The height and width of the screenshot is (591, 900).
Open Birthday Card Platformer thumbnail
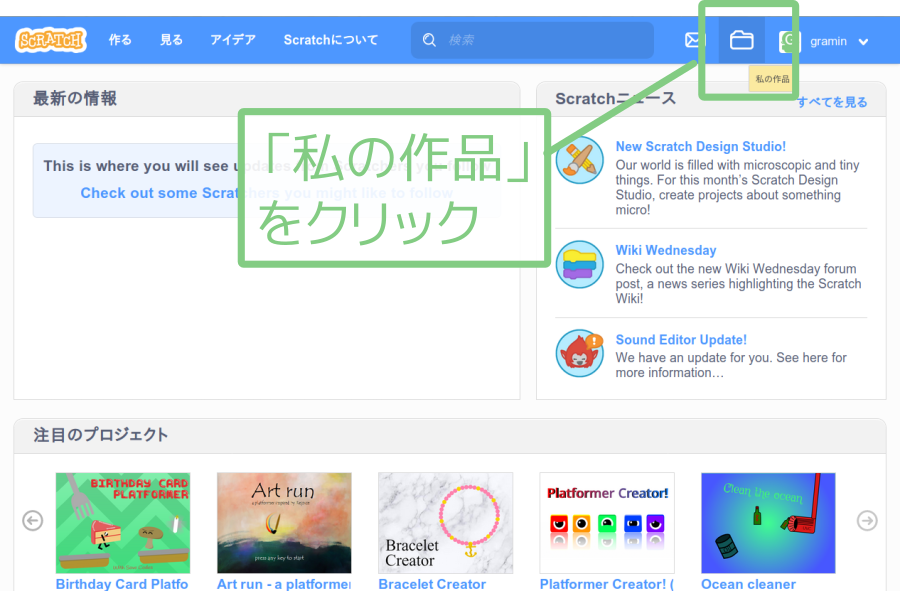[x=123, y=523]
